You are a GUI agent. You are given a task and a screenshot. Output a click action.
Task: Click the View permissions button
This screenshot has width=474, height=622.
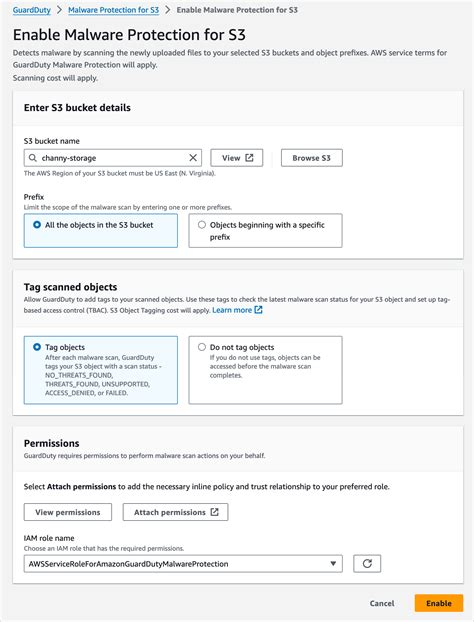[68, 512]
